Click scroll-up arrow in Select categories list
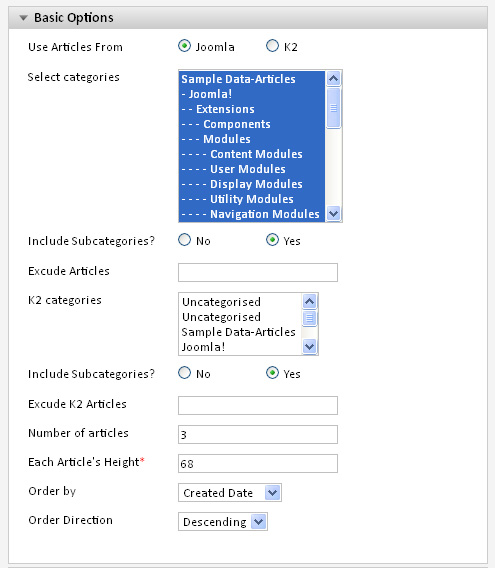The image size is (495, 568). (333, 79)
